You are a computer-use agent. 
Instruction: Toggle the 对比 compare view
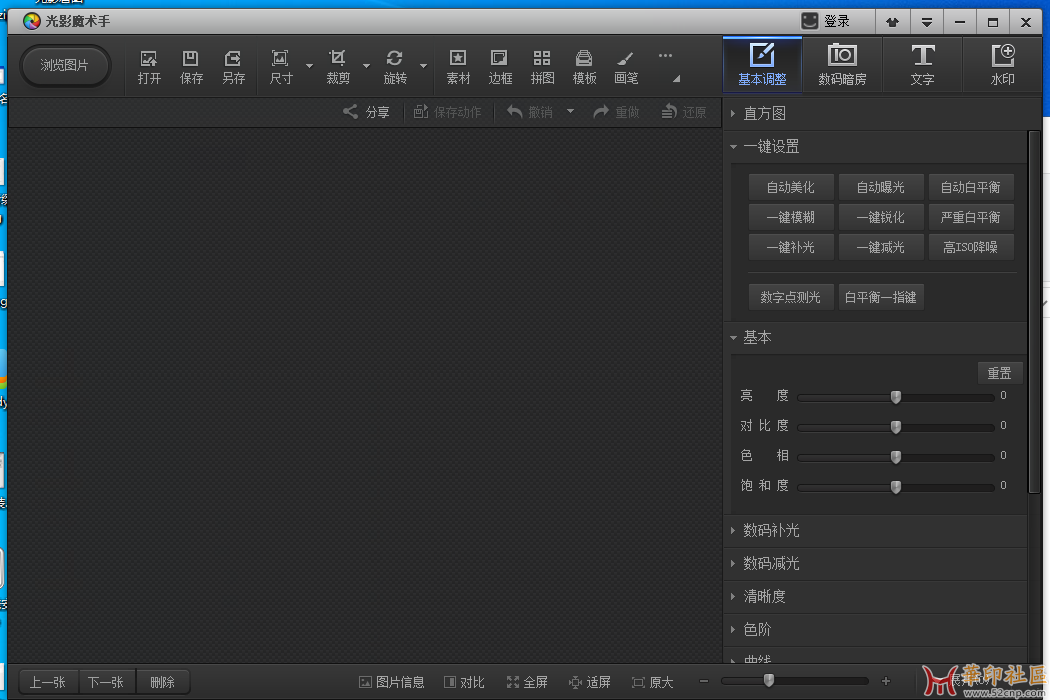click(464, 682)
